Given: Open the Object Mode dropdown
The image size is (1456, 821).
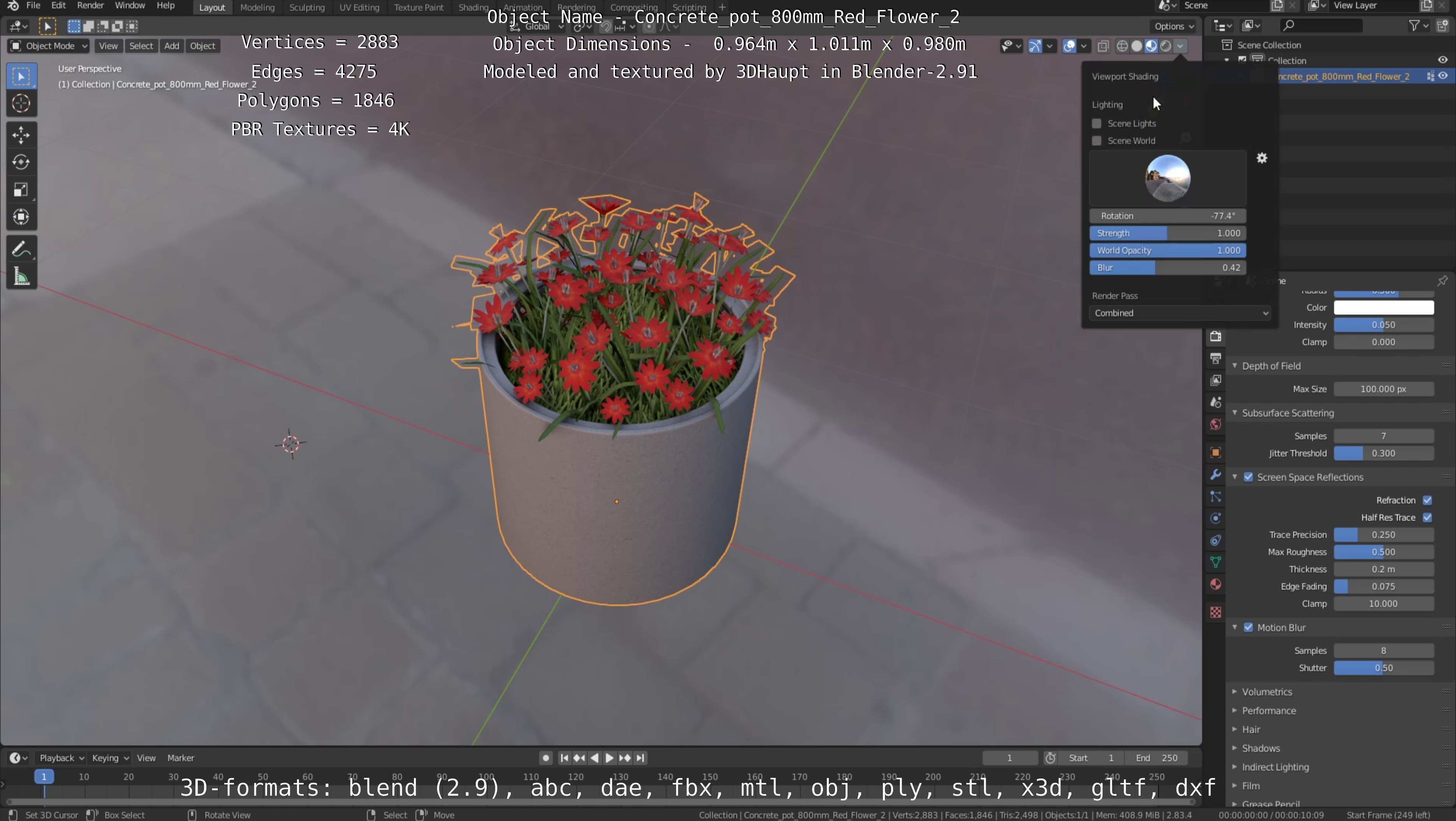Looking at the screenshot, I should click(49, 46).
